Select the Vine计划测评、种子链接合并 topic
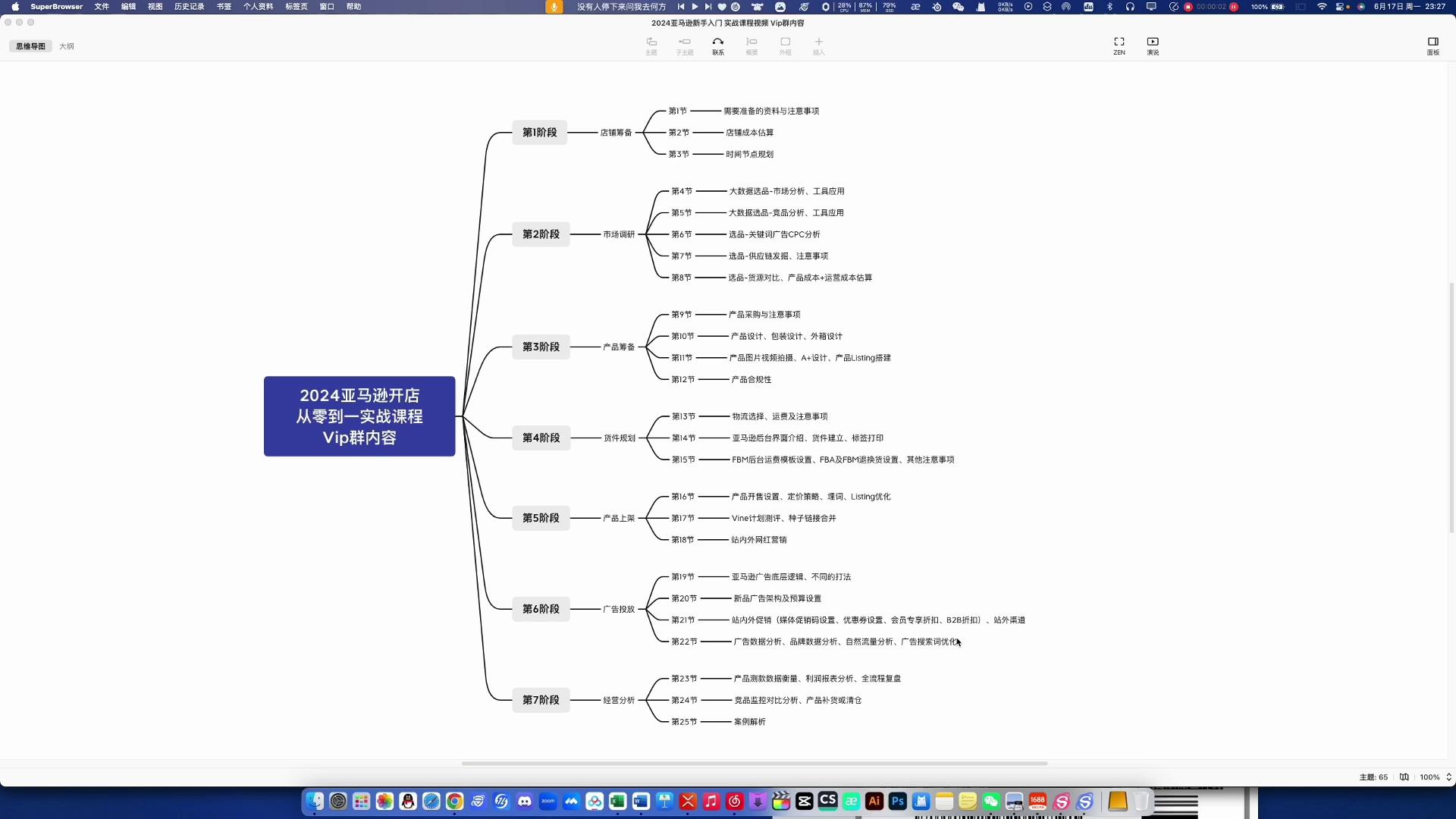 pos(783,518)
